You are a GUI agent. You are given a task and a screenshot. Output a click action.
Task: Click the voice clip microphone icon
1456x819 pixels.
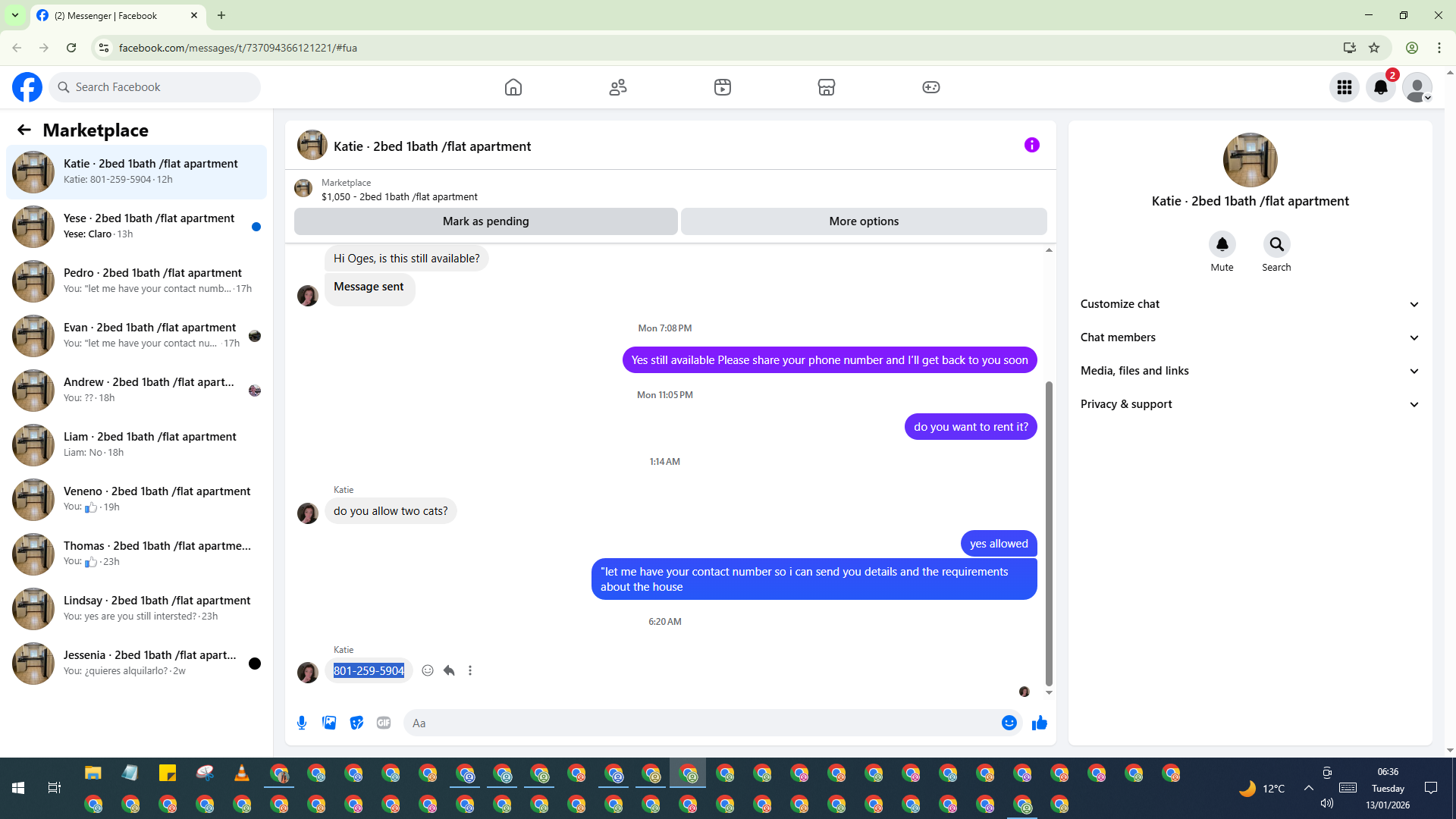pos(302,723)
